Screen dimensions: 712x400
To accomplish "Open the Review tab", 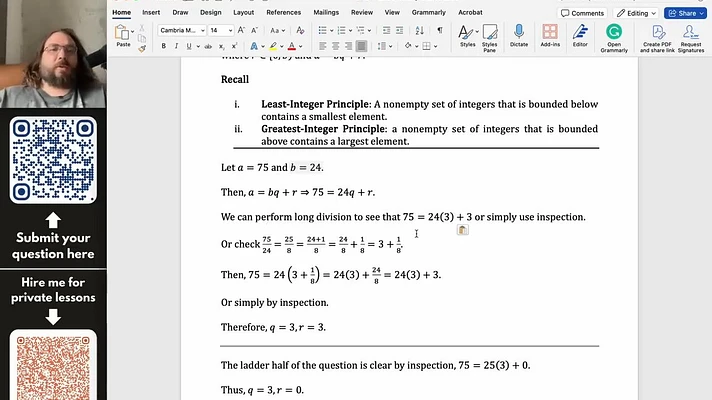I will (x=362, y=12).
